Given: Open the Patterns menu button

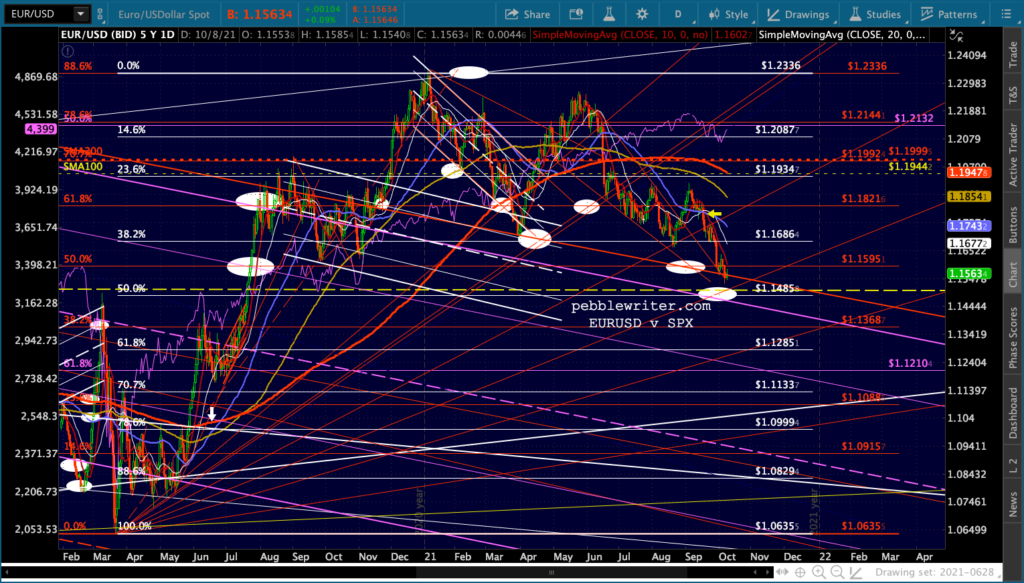Looking at the screenshot, I should [x=948, y=14].
